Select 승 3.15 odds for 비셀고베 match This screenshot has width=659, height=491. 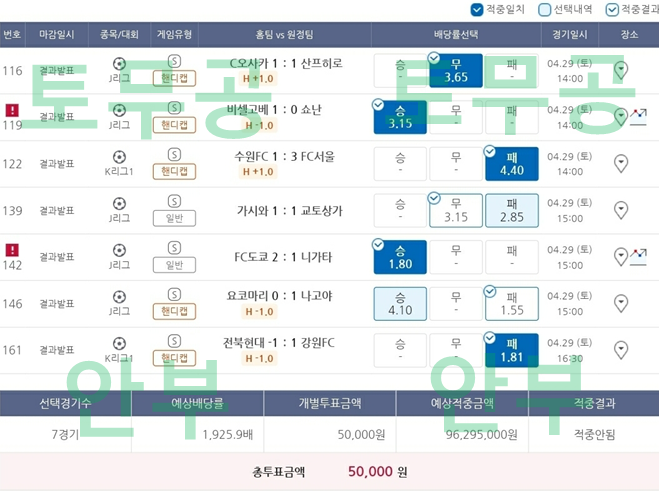(x=400, y=117)
